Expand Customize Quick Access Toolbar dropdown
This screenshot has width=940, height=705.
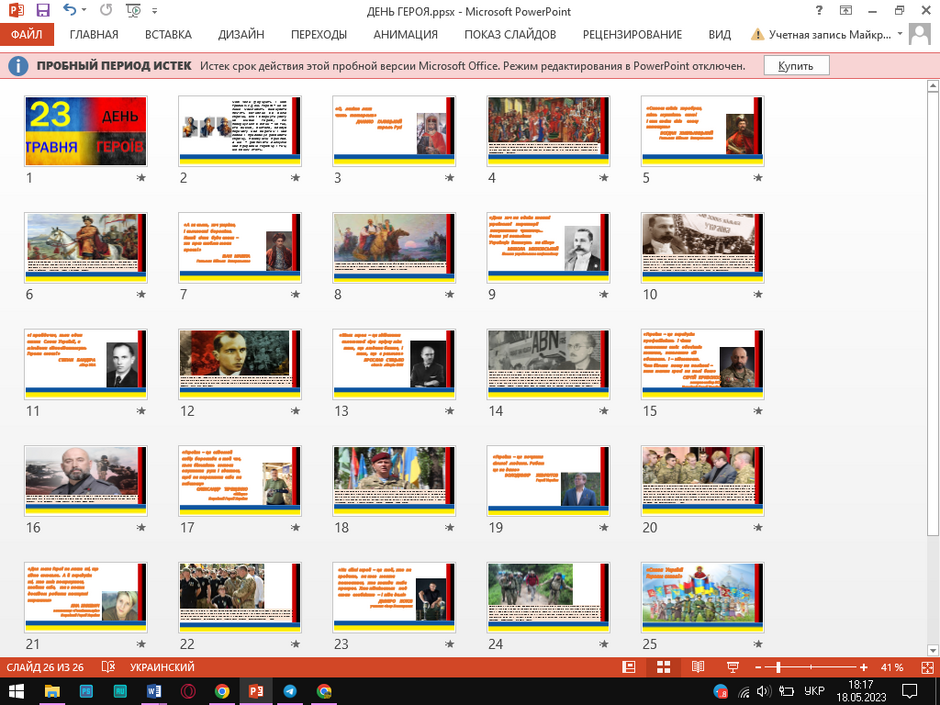point(155,11)
